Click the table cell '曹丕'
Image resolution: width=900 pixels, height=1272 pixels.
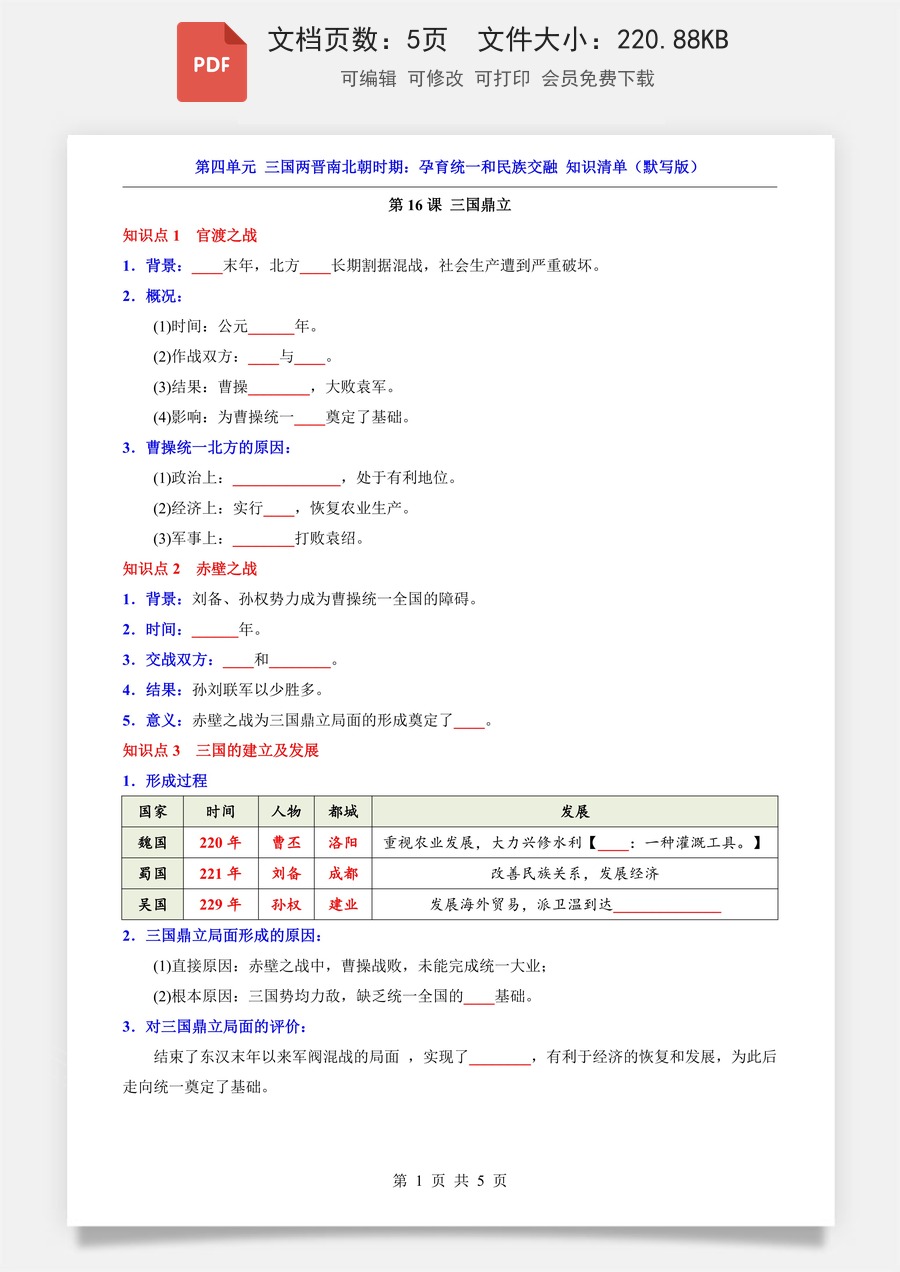[x=287, y=843]
